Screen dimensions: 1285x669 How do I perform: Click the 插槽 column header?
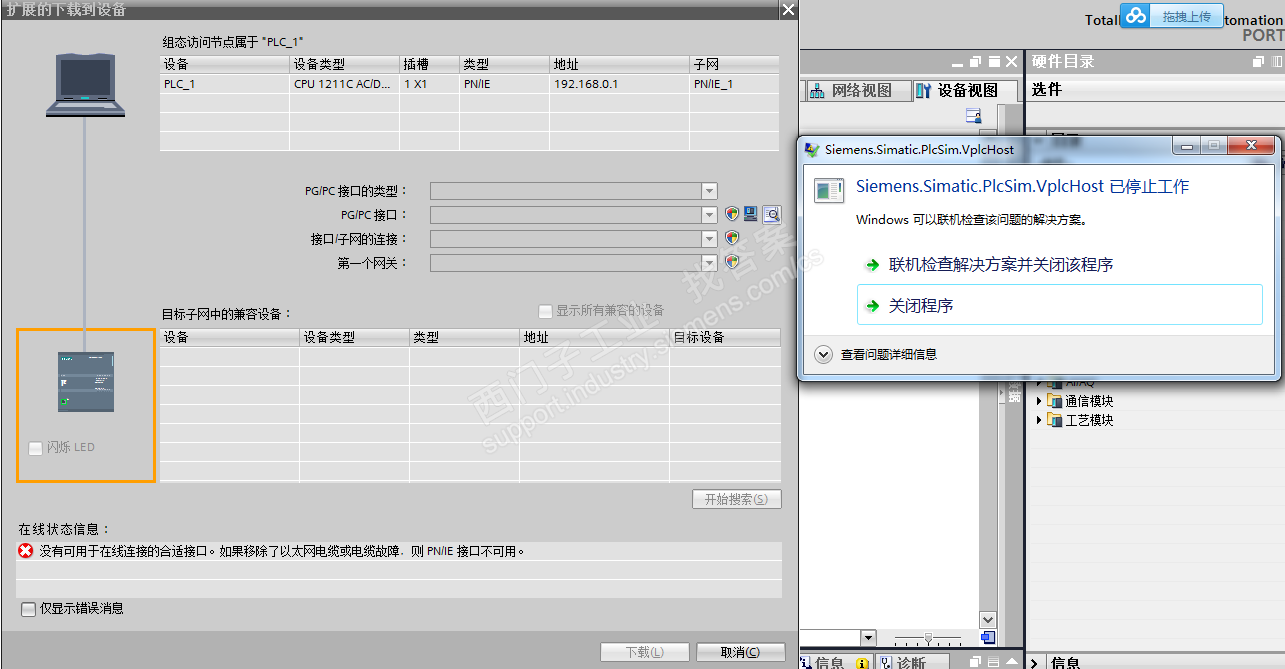point(429,64)
